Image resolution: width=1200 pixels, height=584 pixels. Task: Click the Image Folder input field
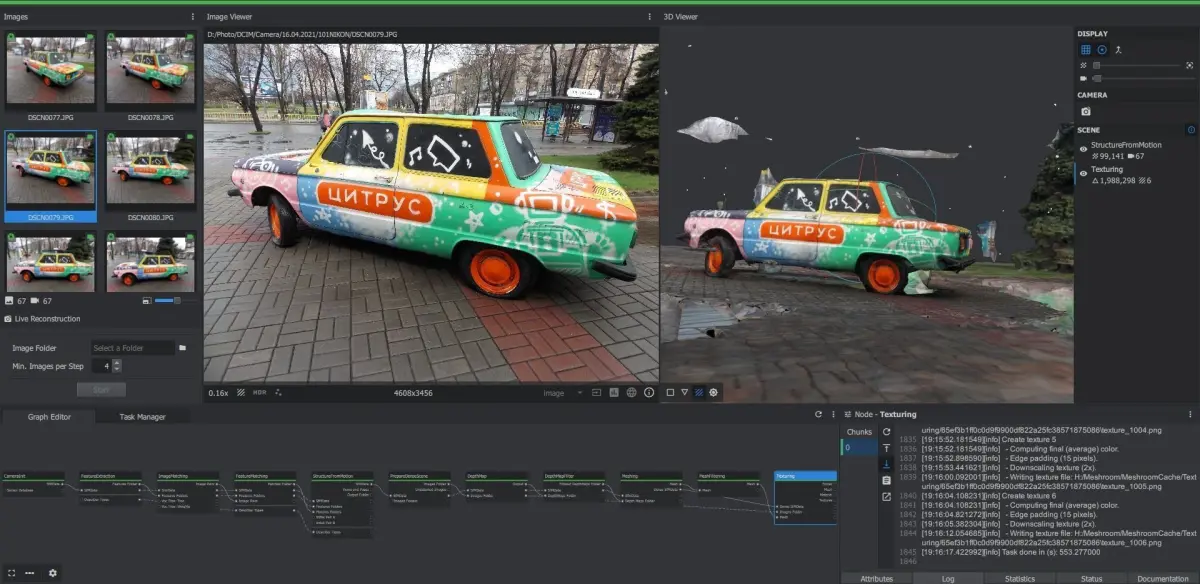click(x=132, y=348)
